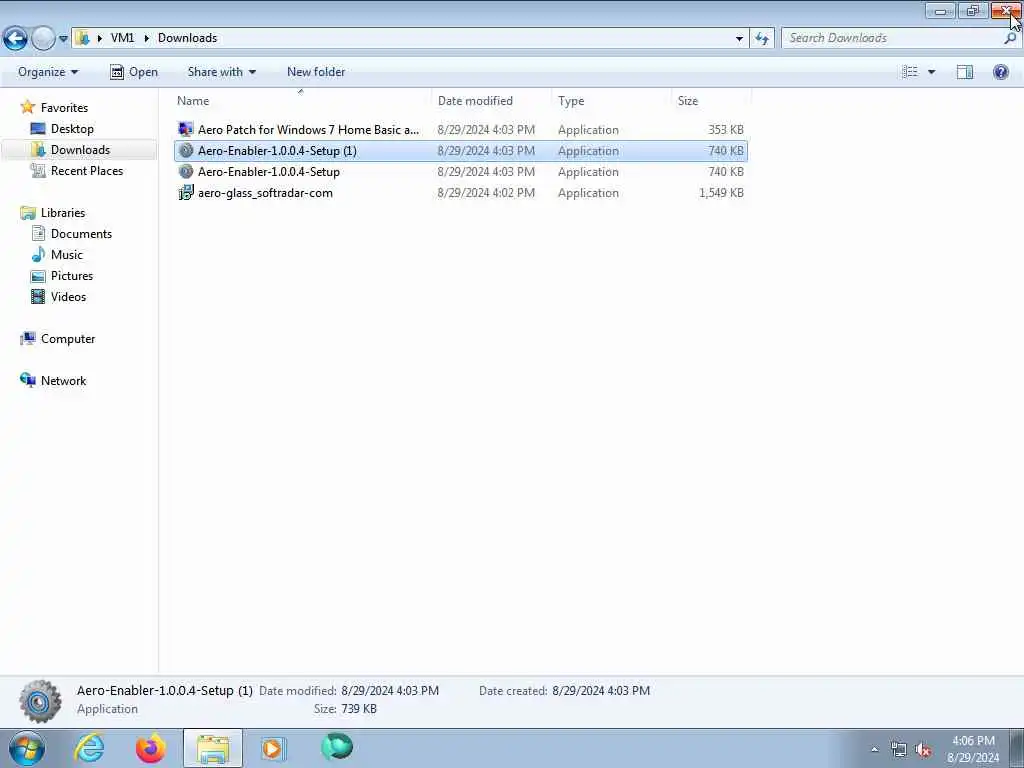Click gear icon of Aero-Enabler-1.0.0.4-Setup (1)
This screenshot has height=768, width=1024.
[x=185, y=150]
